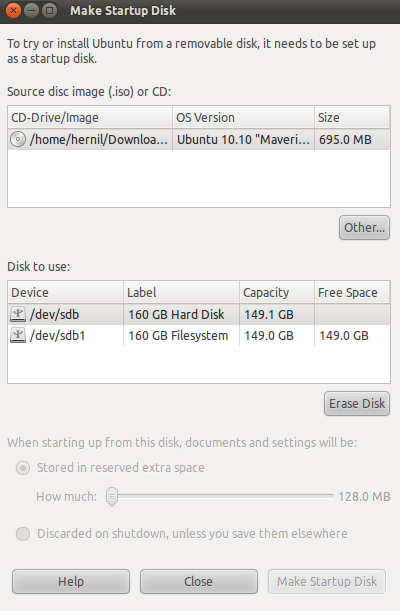Image resolution: width=400 pixels, height=611 pixels.
Task: Click the OS Version column header
Action: [x=243, y=117]
